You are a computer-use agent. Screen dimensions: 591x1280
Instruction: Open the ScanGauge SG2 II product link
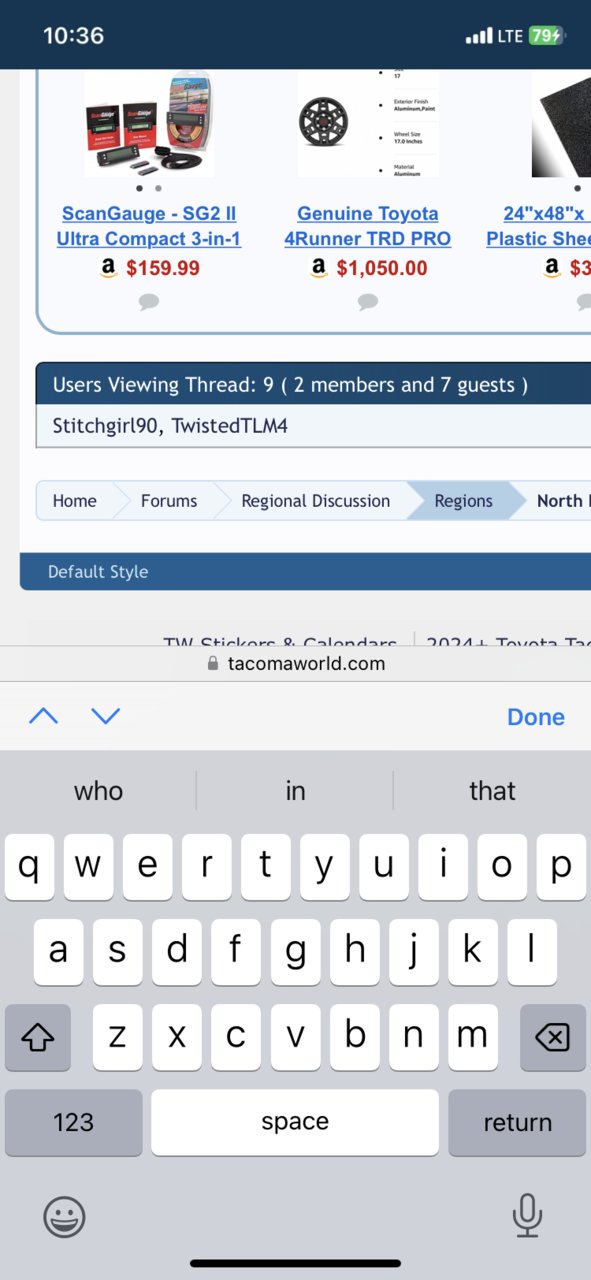click(x=149, y=226)
